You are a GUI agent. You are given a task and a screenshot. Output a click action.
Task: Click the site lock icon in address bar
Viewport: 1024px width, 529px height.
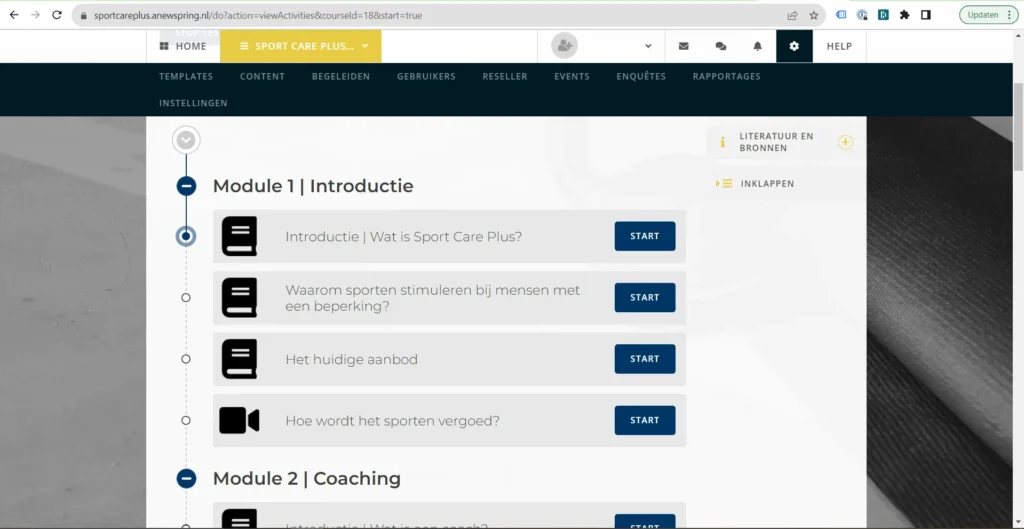84,15
